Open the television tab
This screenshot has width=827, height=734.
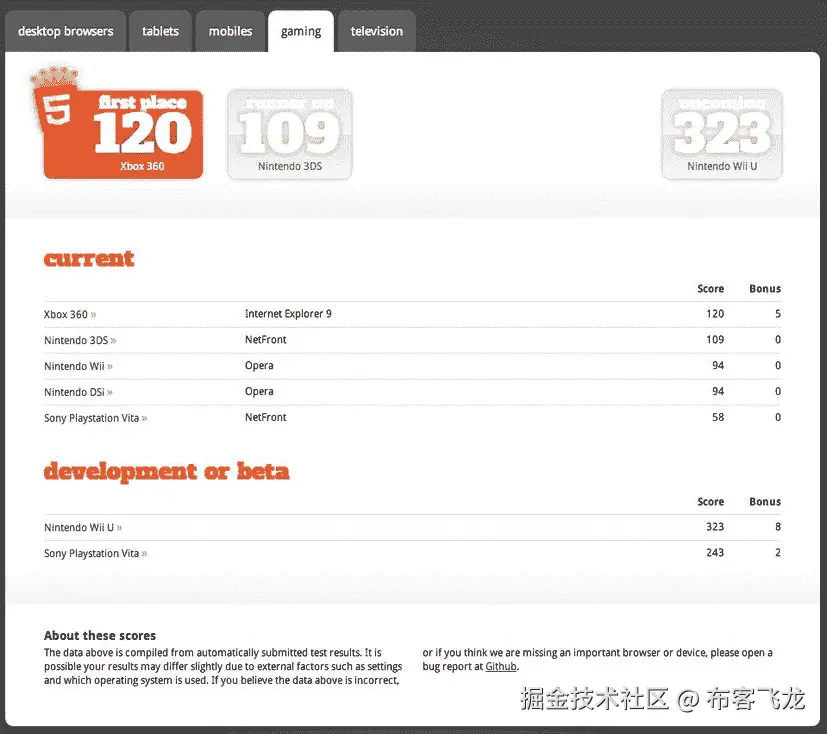point(377,31)
